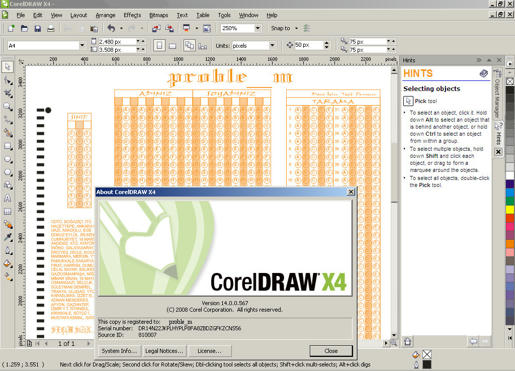This screenshot has height=371, width=515.
Task: Select the Eyedropper tool in toolbox
Action: tap(8, 237)
